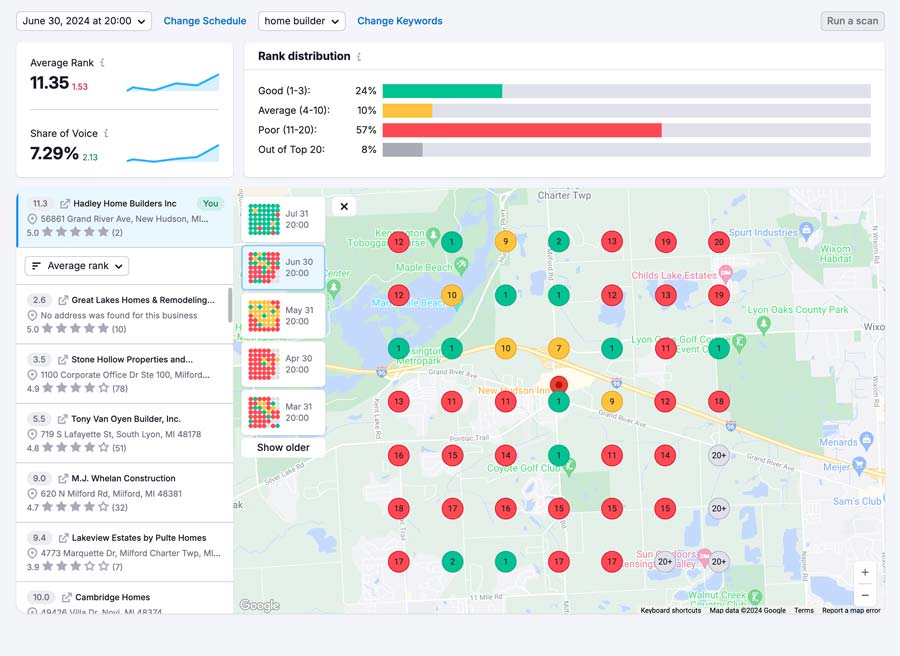Expand the home builder keyword dropdown
900x656 pixels.
coord(301,21)
